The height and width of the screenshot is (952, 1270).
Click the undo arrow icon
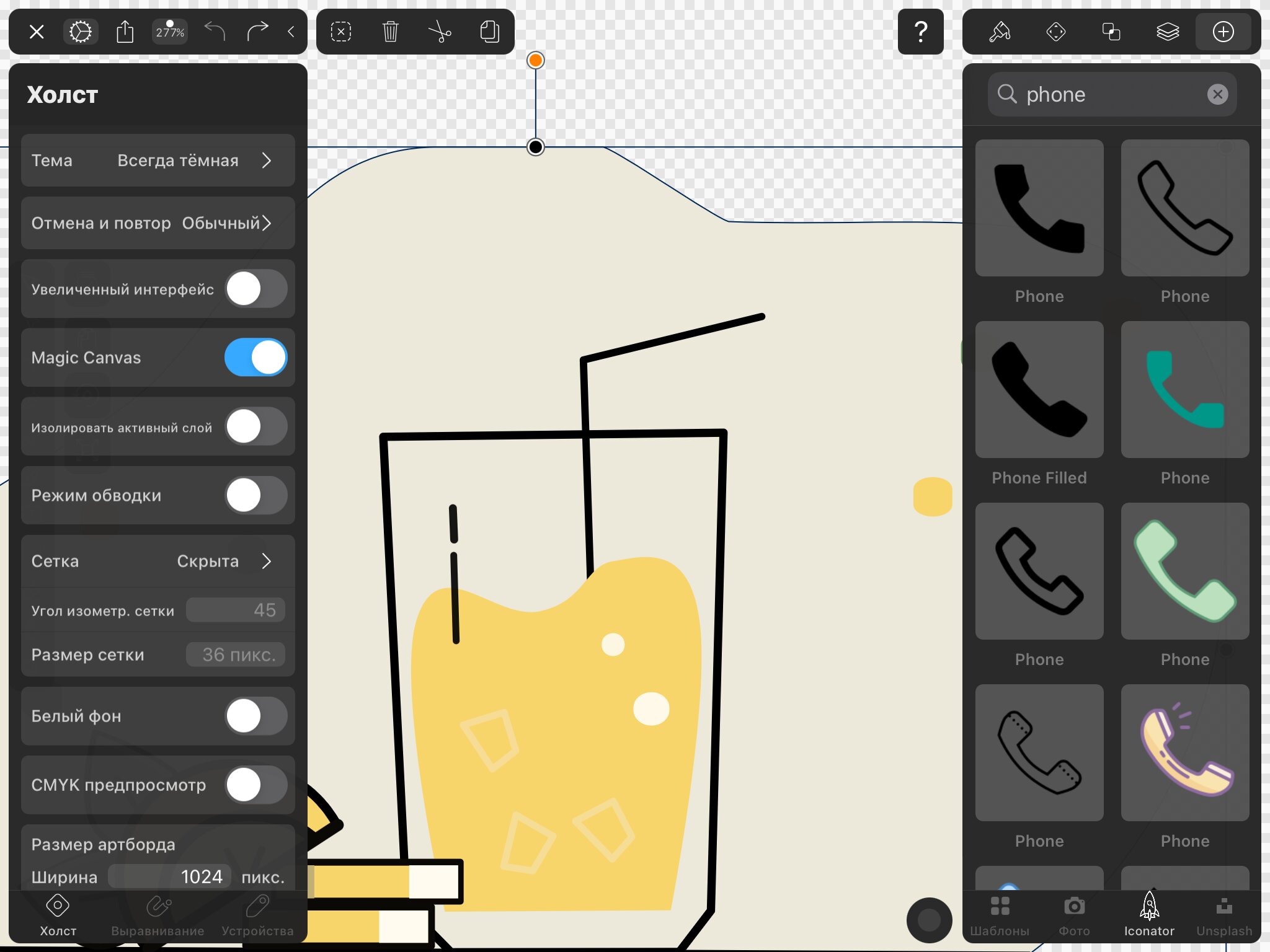click(215, 31)
